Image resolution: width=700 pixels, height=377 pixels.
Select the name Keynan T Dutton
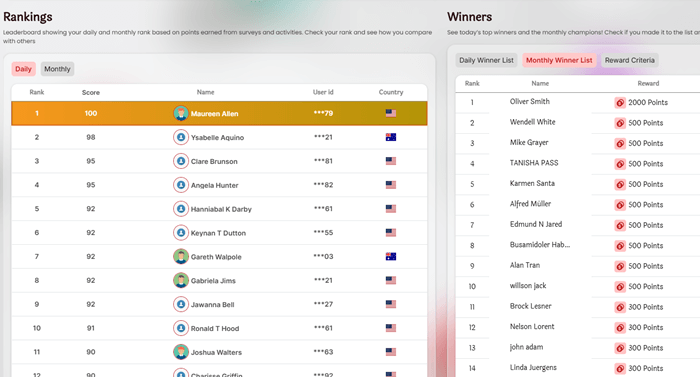pos(218,233)
